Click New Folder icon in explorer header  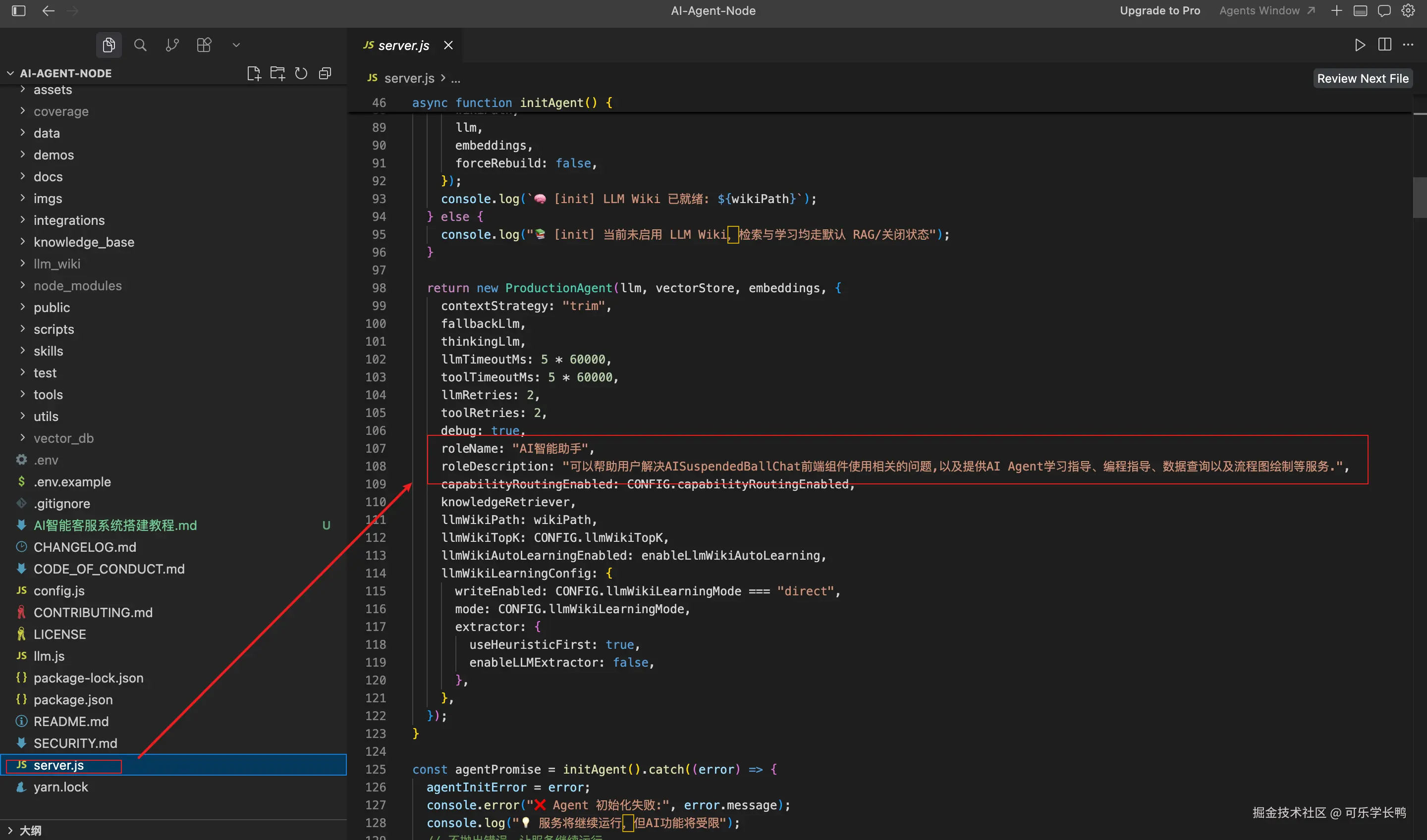(x=277, y=74)
